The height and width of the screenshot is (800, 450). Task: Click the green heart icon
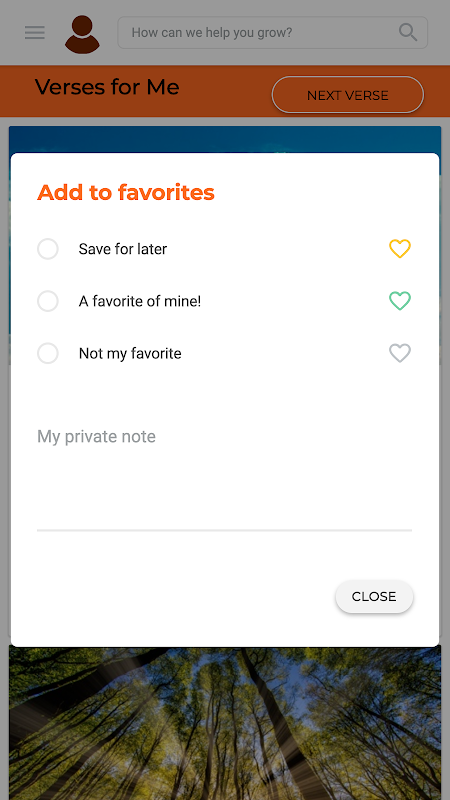point(400,301)
